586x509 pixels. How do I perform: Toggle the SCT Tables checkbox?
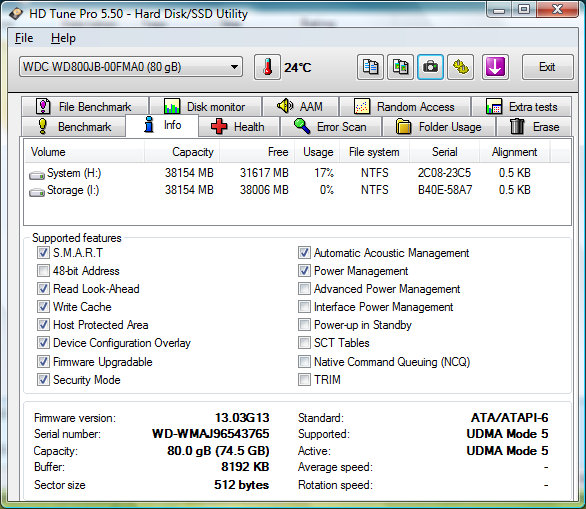pos(304,342)
